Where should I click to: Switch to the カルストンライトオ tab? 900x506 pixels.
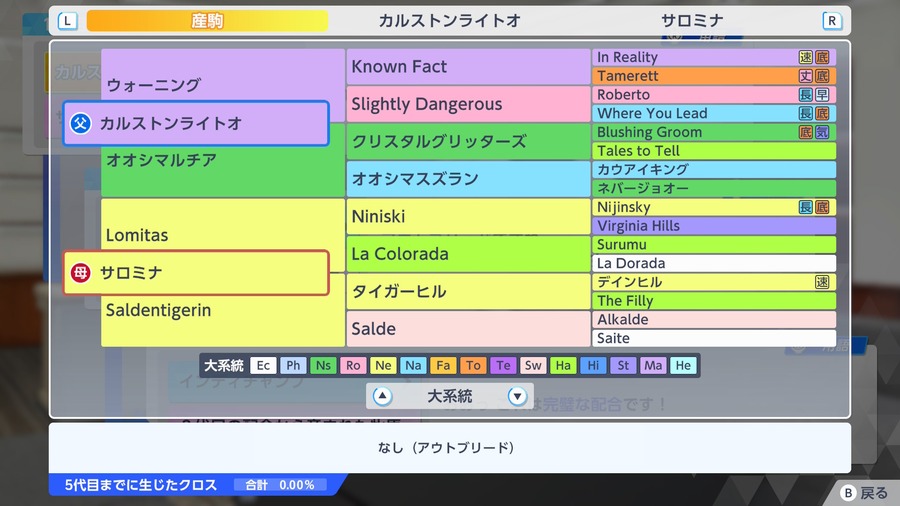coord(449,21)
